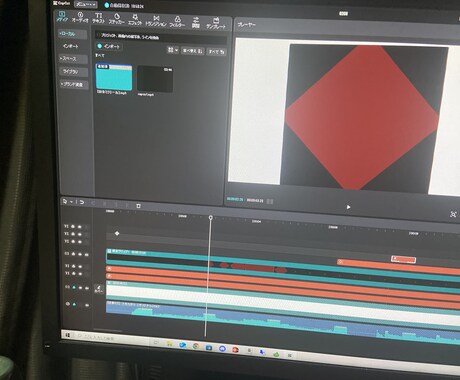Screen dimensions: 460x380
Task: Click the カバー cover button on main track
Action: [99, 288]
